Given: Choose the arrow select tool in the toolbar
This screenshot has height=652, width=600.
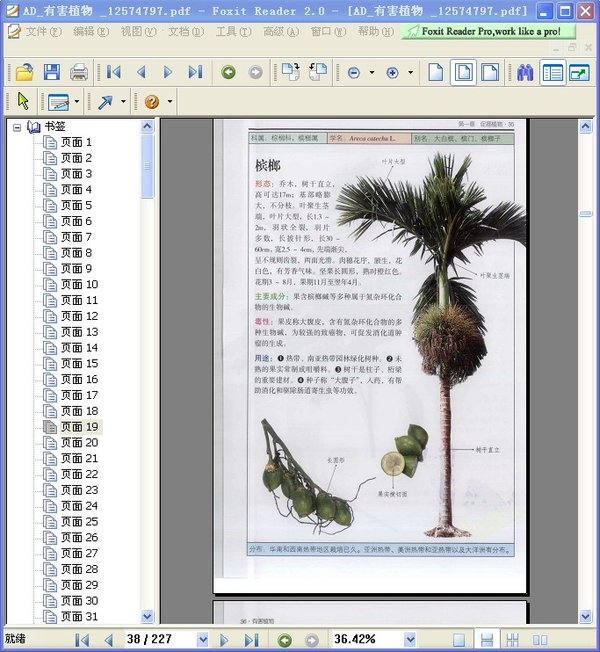Looking at the screenshot, I should coord(24,102).
